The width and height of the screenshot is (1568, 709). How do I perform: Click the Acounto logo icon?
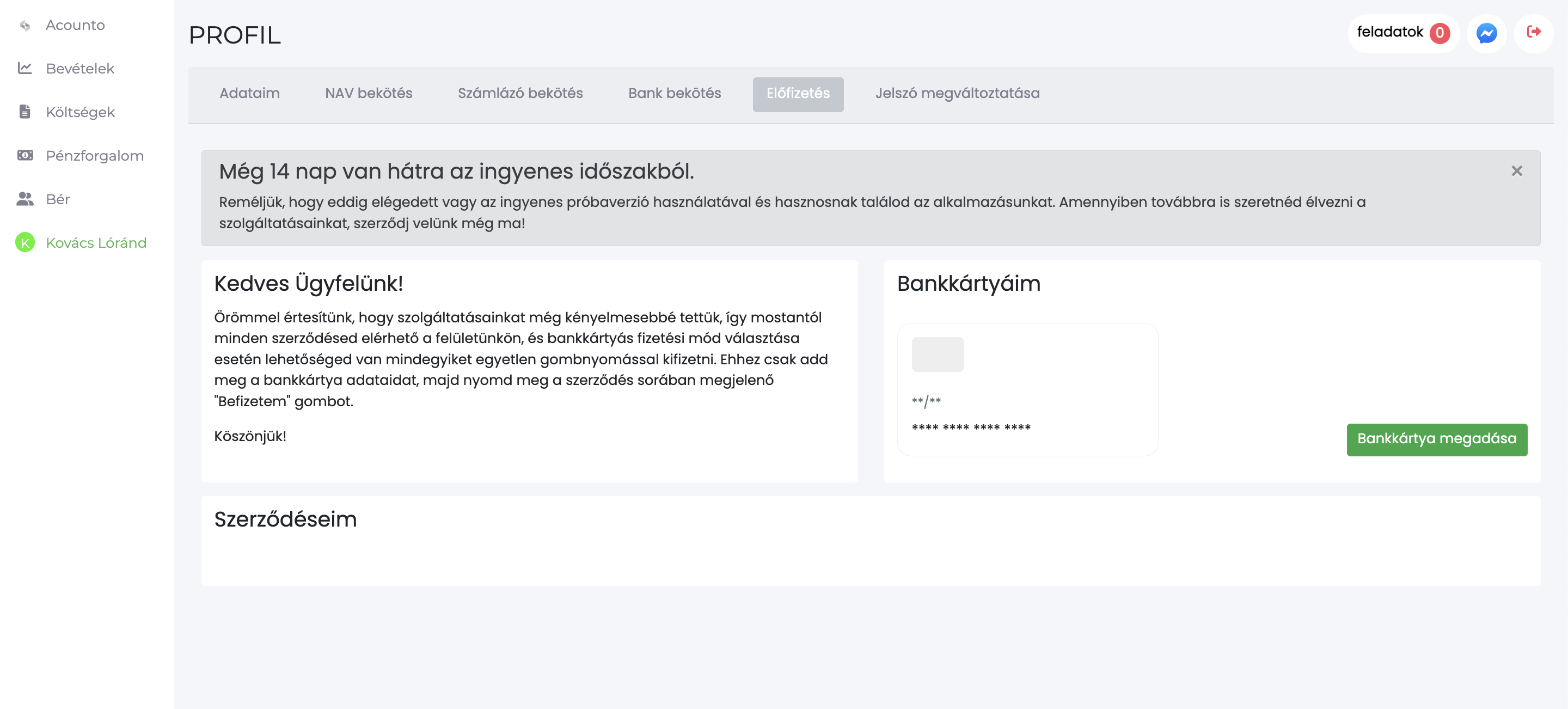24,26
